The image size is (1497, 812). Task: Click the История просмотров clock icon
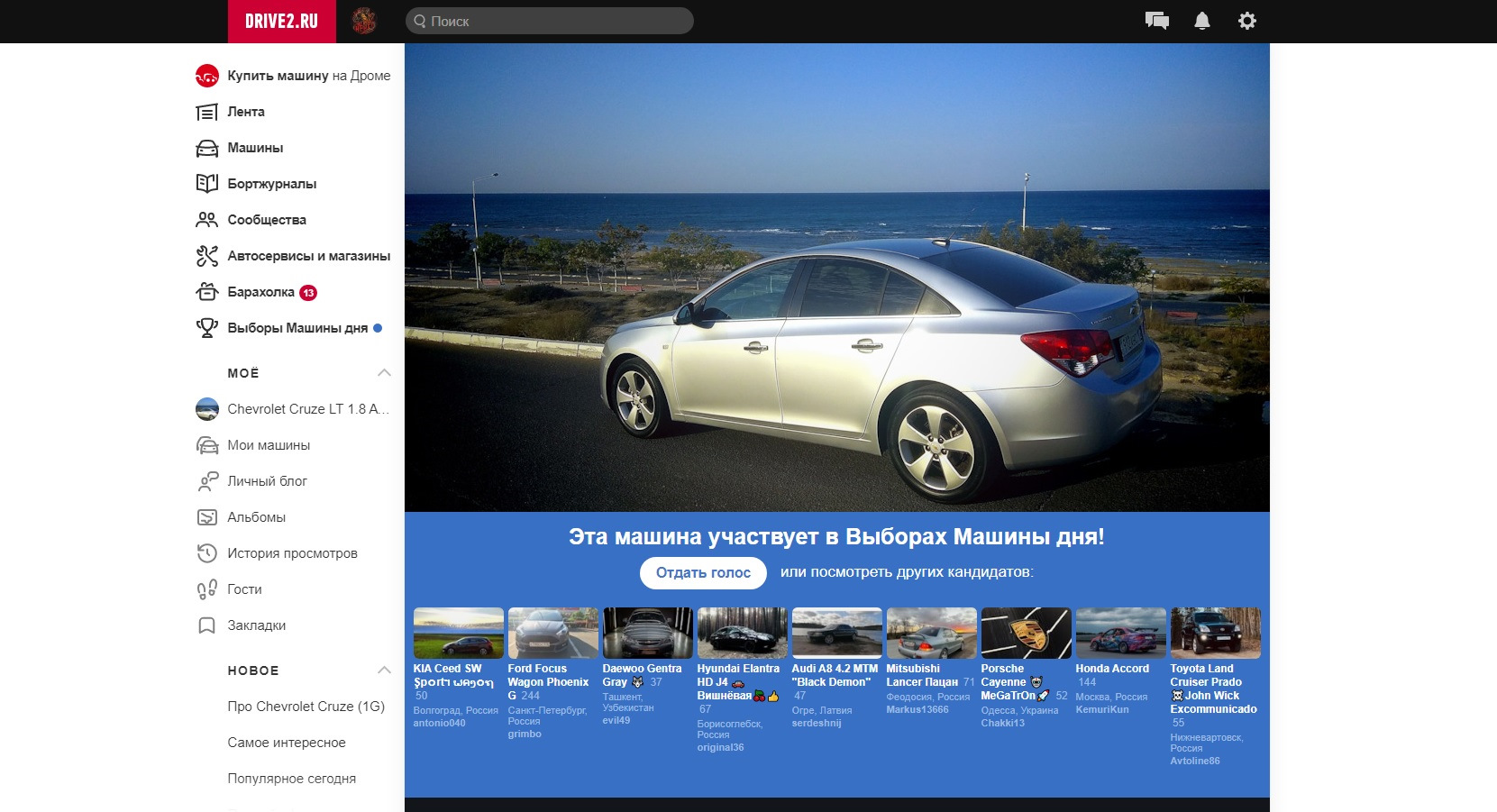click(207, 553)
